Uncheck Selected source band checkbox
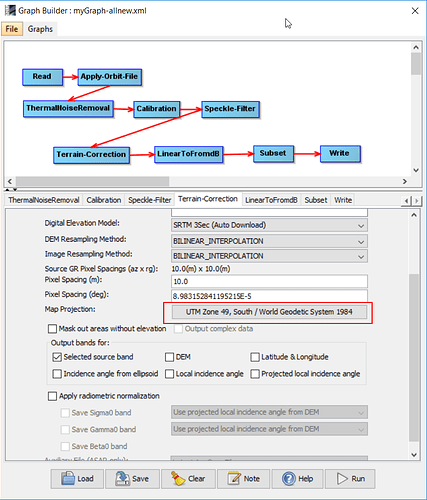 57,357
